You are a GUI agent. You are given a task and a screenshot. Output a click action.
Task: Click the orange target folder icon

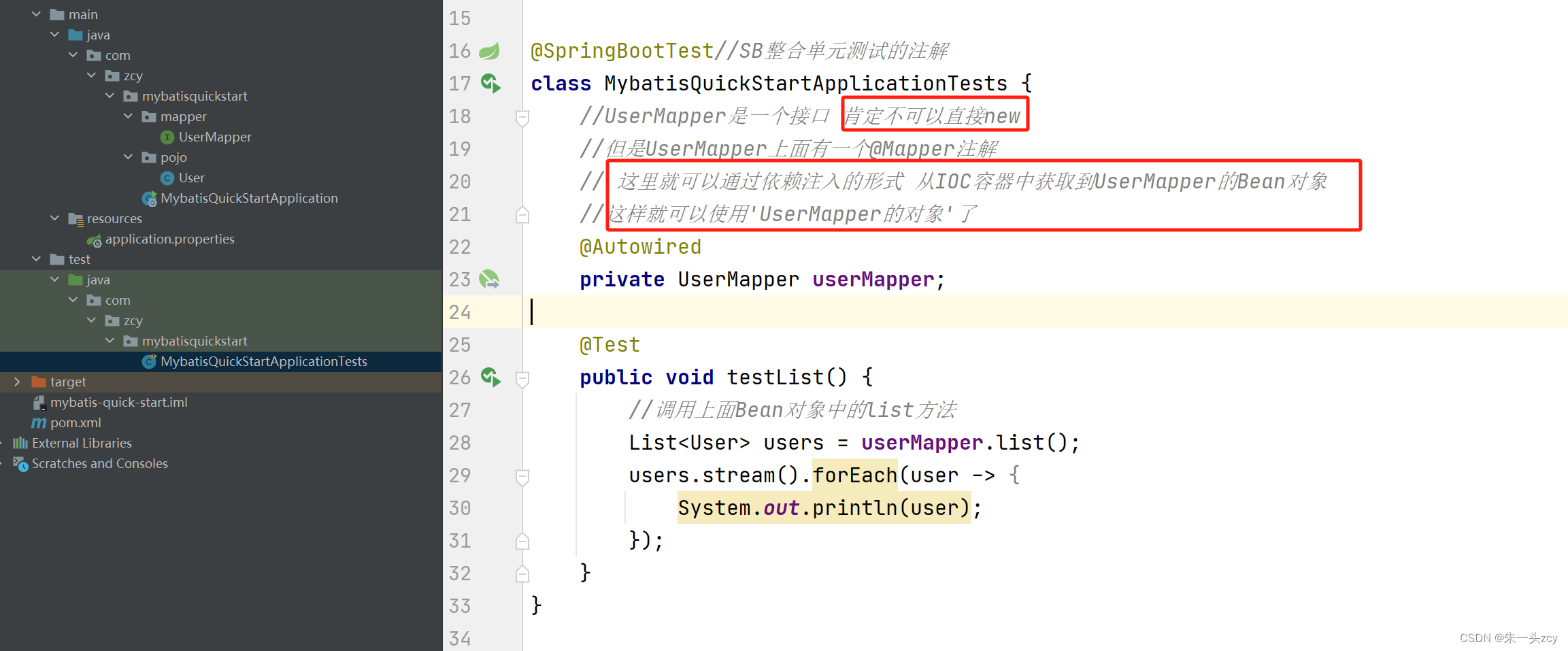point(39,382)
